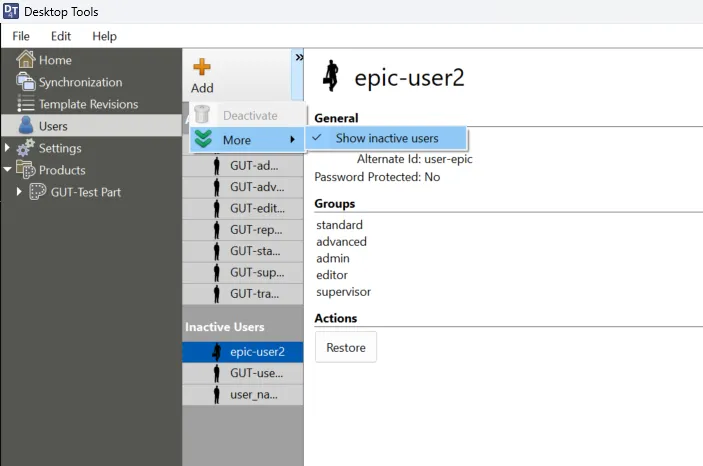The width and height of the screenshot is (703, 466).
Task: Click the green More chevrons icon
Action: tap(203, 140)
